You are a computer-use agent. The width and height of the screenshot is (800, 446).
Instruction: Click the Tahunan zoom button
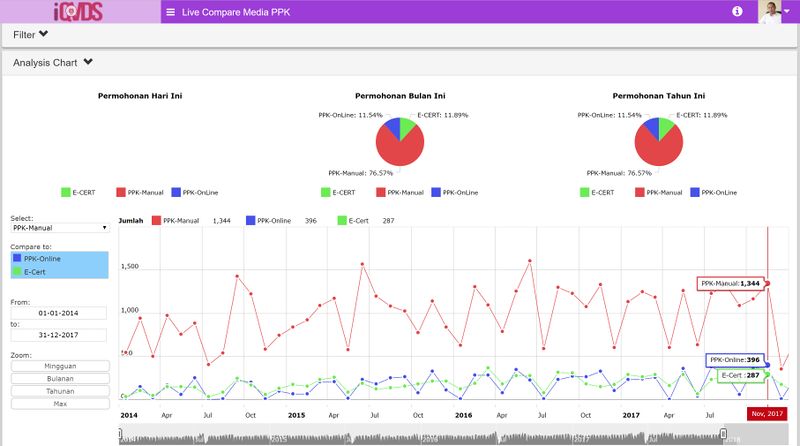coord(60,391)
